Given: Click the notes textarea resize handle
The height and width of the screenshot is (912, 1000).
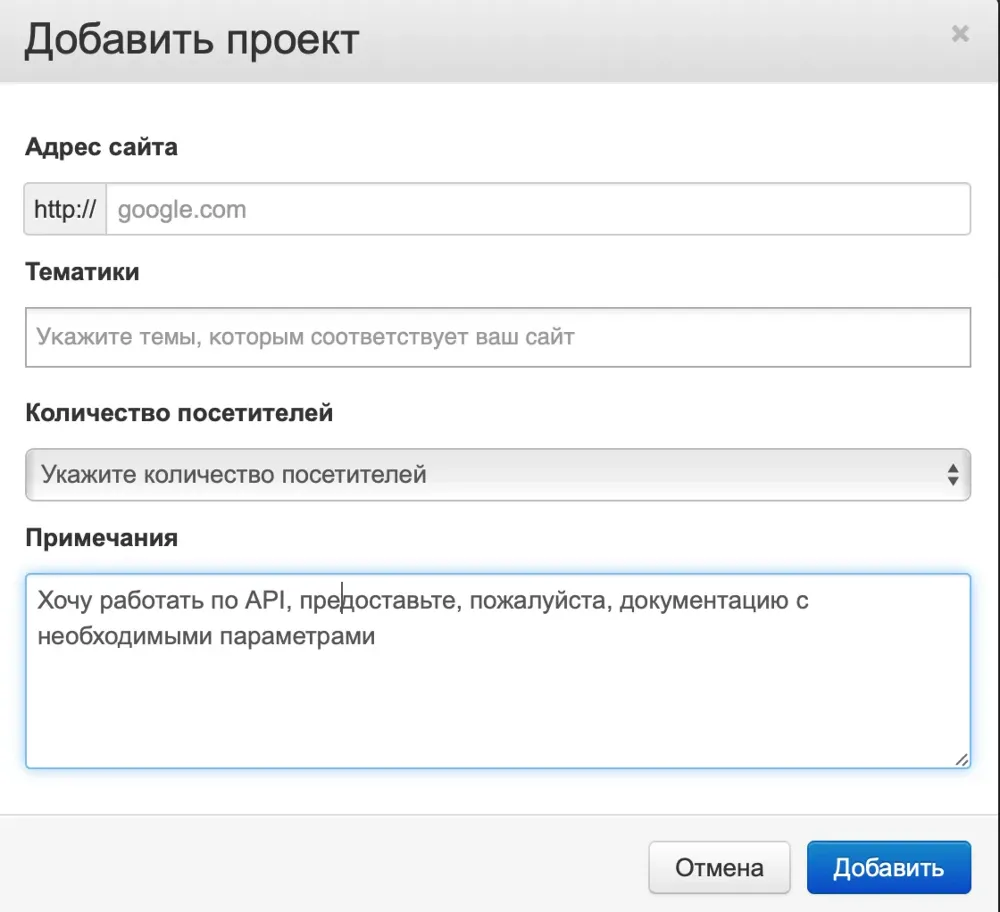Looking at the screenshot, I should pyautogui.click(x=962, y=760).
